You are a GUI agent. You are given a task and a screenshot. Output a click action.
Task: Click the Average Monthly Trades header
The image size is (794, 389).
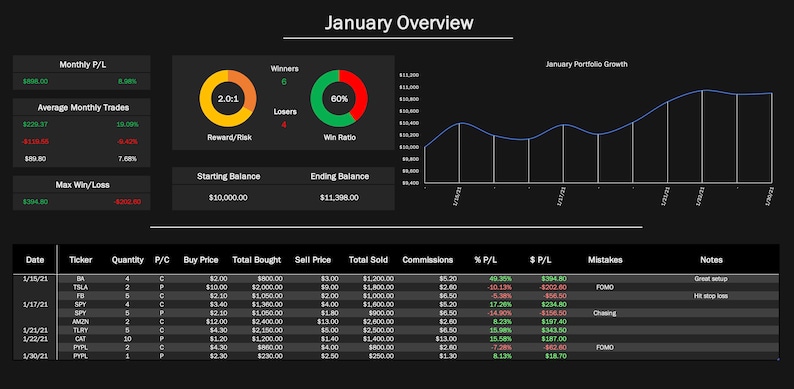(83, 107)
